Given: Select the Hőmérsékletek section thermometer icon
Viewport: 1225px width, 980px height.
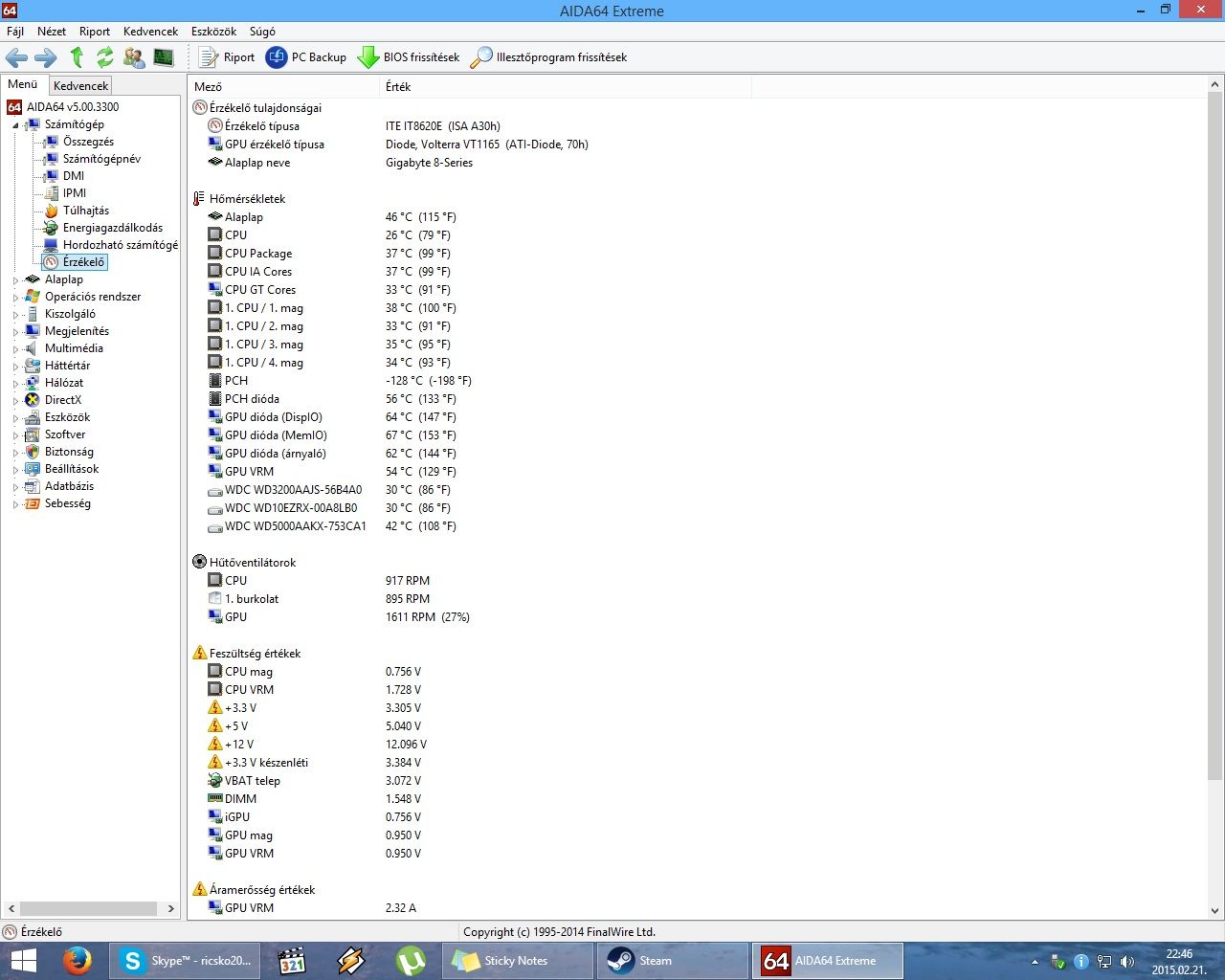Looking at the screenshot, I should pos(199,199).
